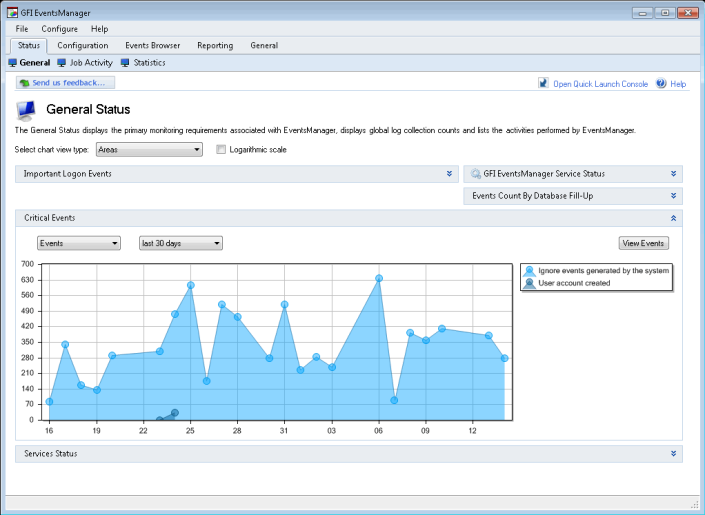This screenshot has height=515, width=705.
Task: Collapse the Critical Events panel
Action: 674,218
